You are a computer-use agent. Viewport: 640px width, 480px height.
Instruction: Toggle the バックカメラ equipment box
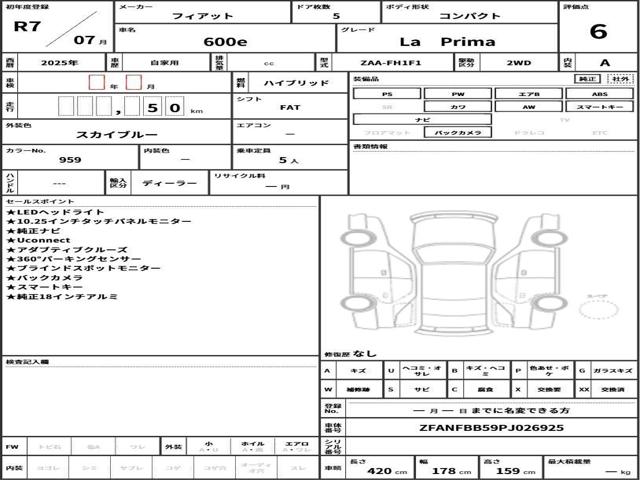(458, 132)
